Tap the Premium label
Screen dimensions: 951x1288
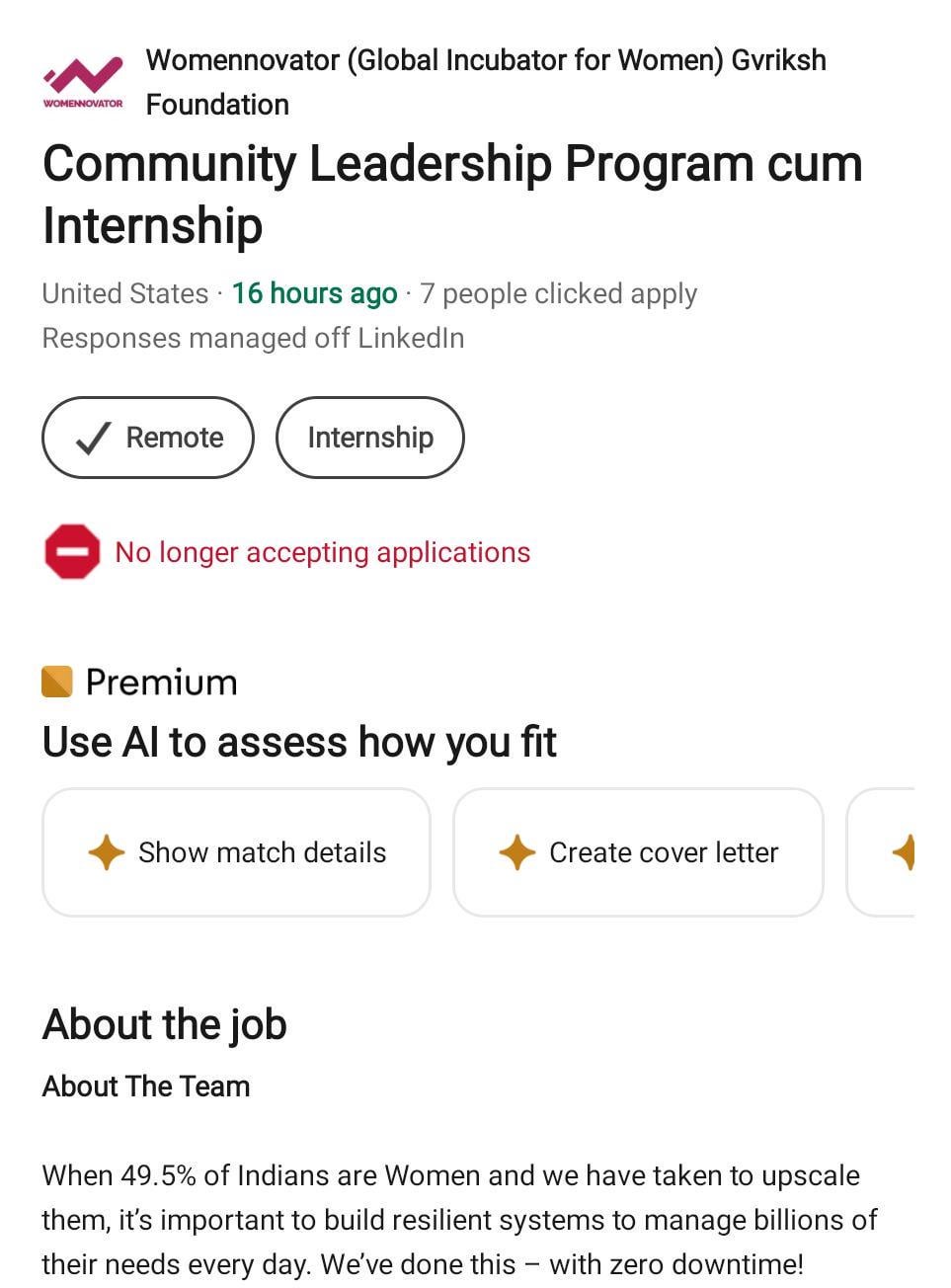point(161,683)
